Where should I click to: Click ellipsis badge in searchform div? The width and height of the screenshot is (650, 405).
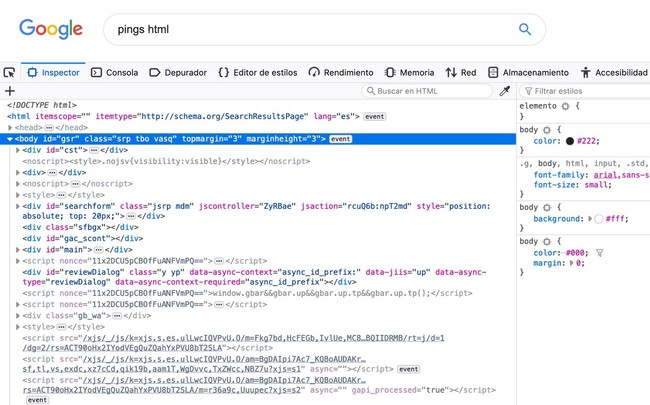tap(131, 216)
